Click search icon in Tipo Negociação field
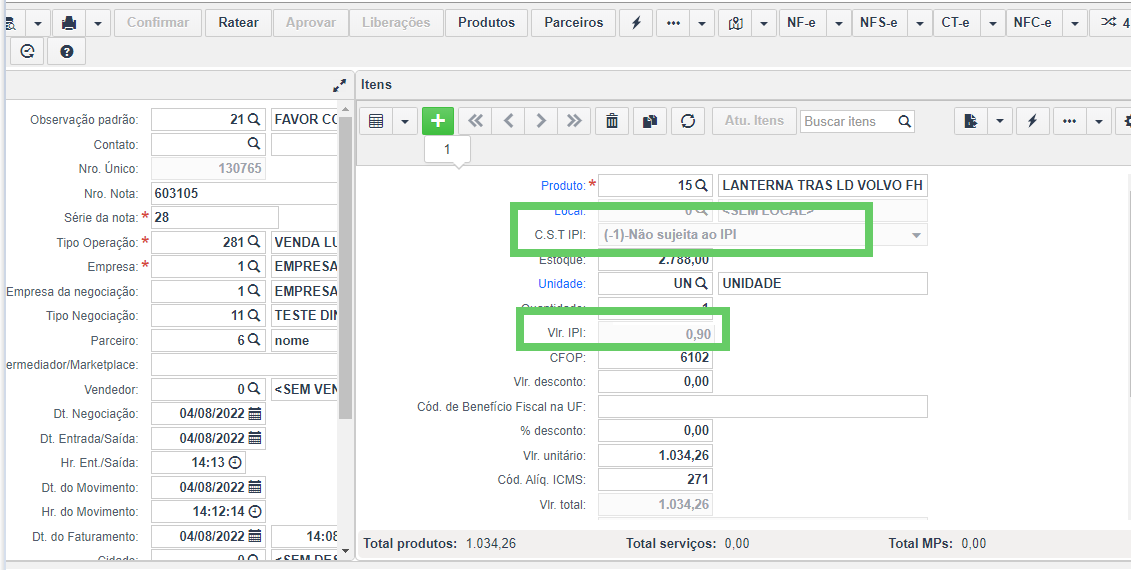 click(x=253, y=315)
